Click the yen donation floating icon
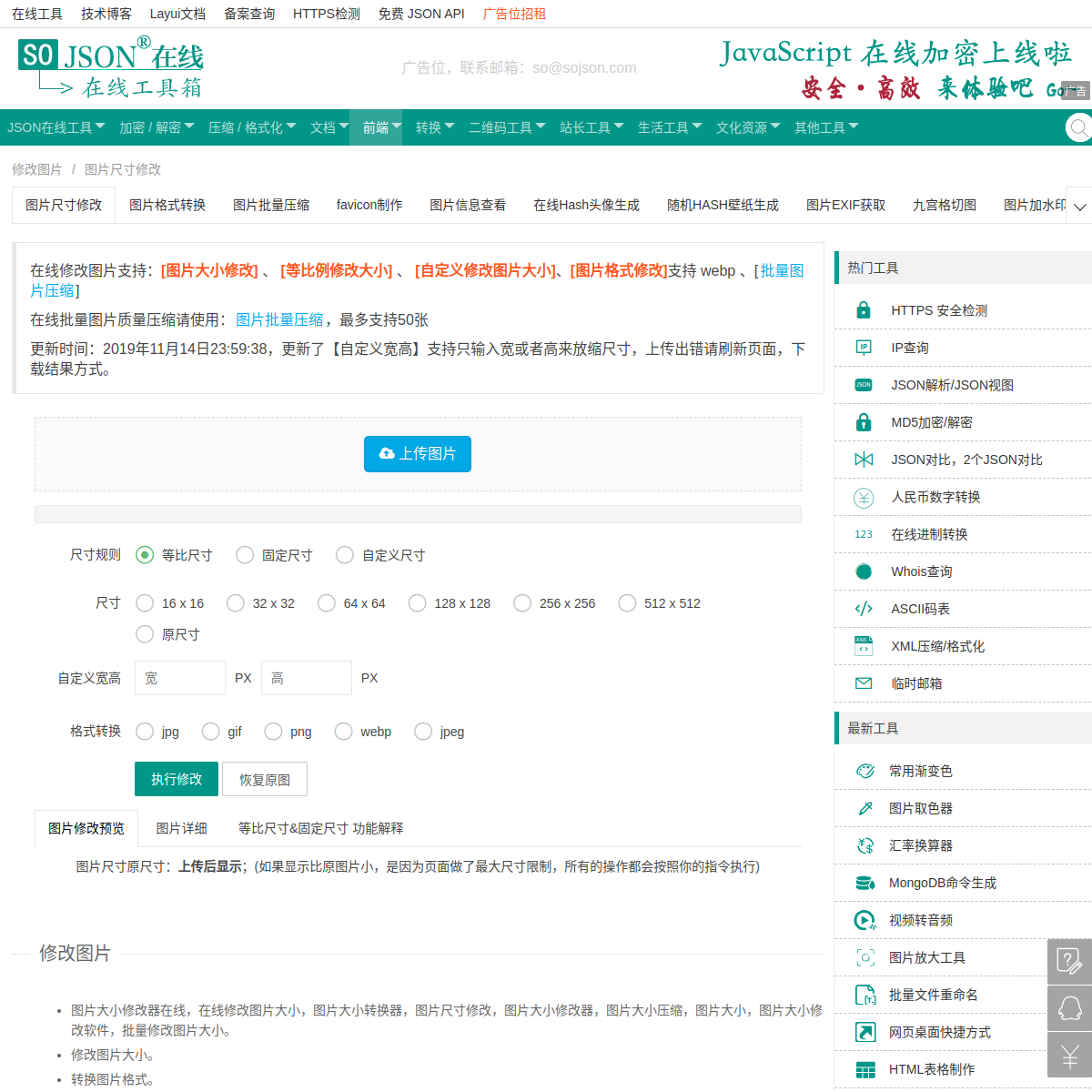The height and width of the screenshot is (1092, 1092). (1069, 1055)
